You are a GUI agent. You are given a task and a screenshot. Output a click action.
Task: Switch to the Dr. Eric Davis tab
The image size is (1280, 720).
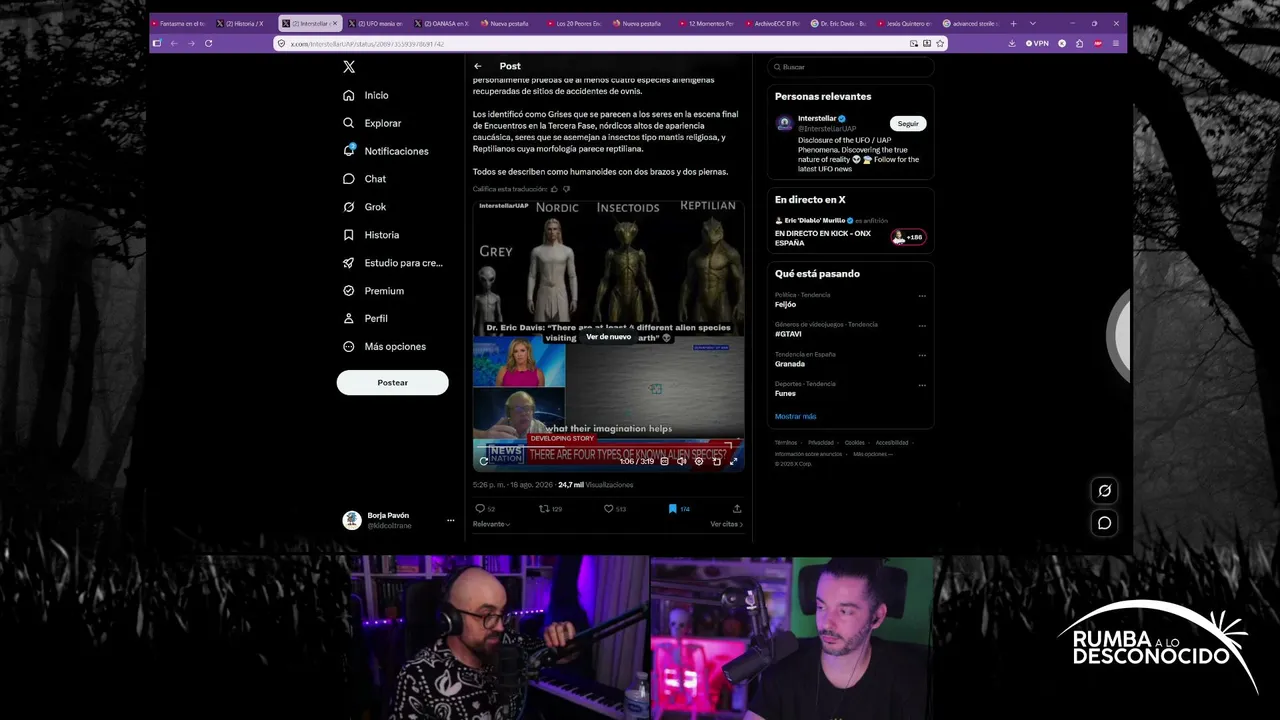840,23
